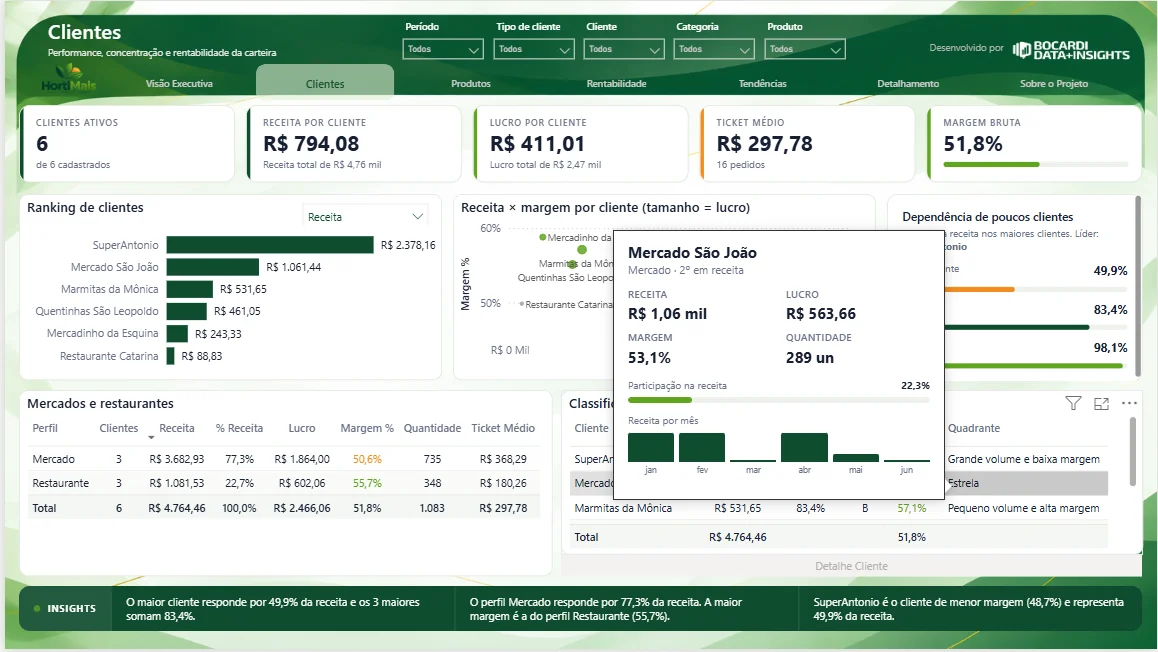Click the classification table vertical scrollbar

1131,452
